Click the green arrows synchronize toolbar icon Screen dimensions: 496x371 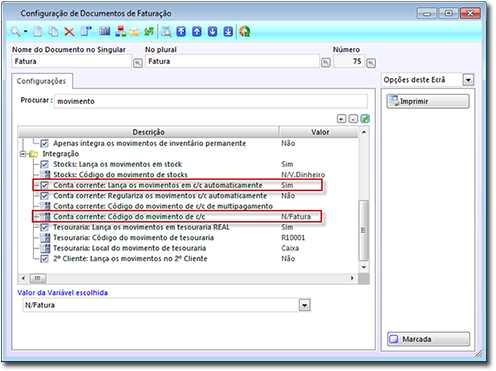(x=149, y=32)
